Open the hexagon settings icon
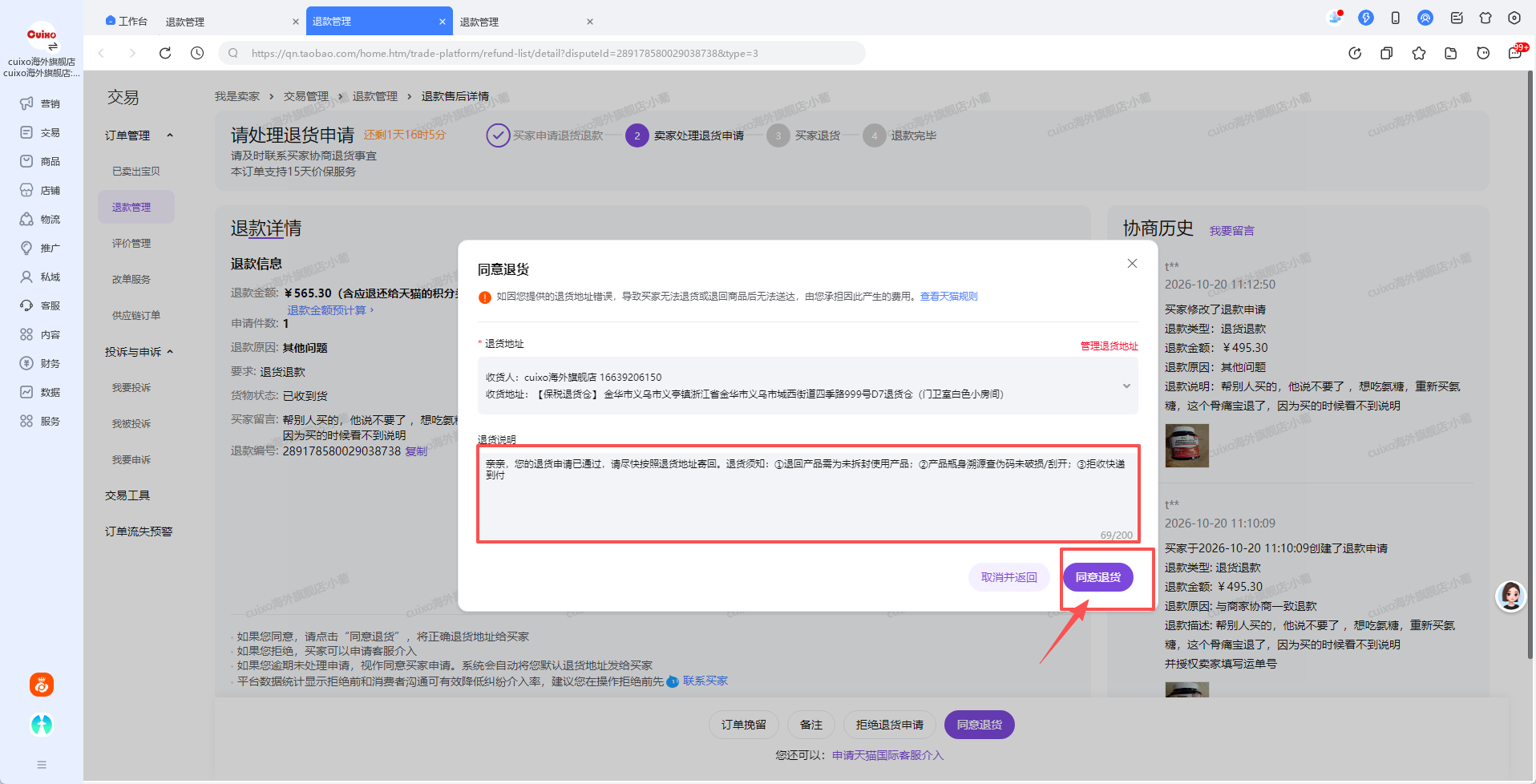Viewport: 1536px width, 784px height. [1514, 18]
